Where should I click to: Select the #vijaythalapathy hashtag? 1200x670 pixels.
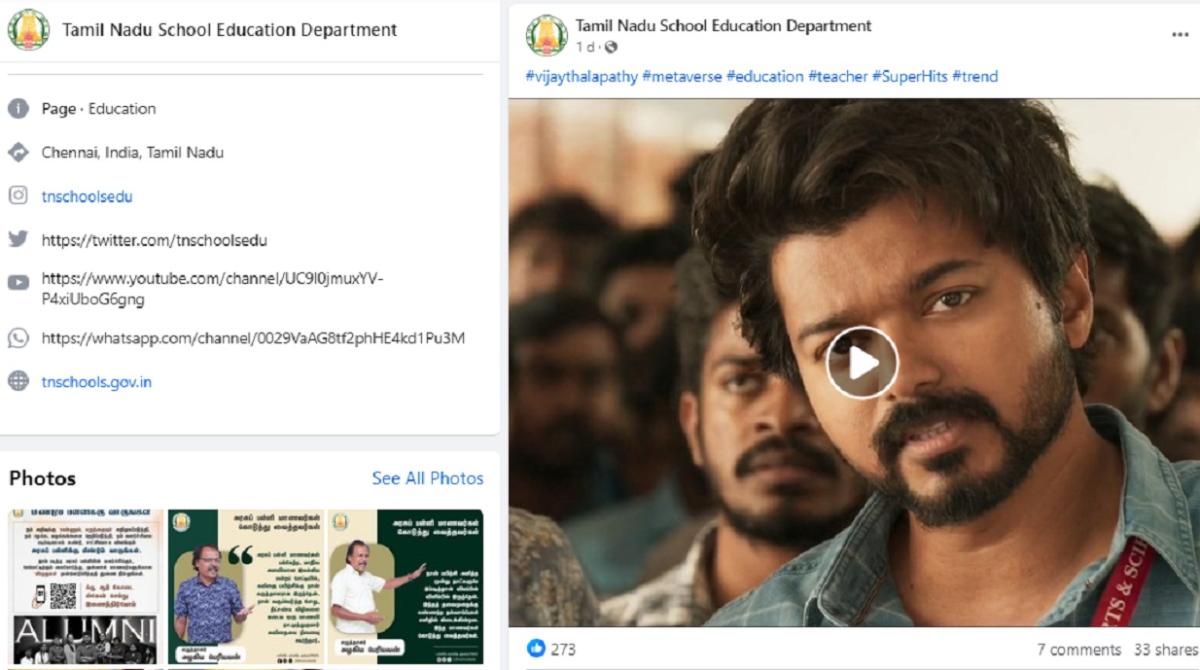click(581, 76)
